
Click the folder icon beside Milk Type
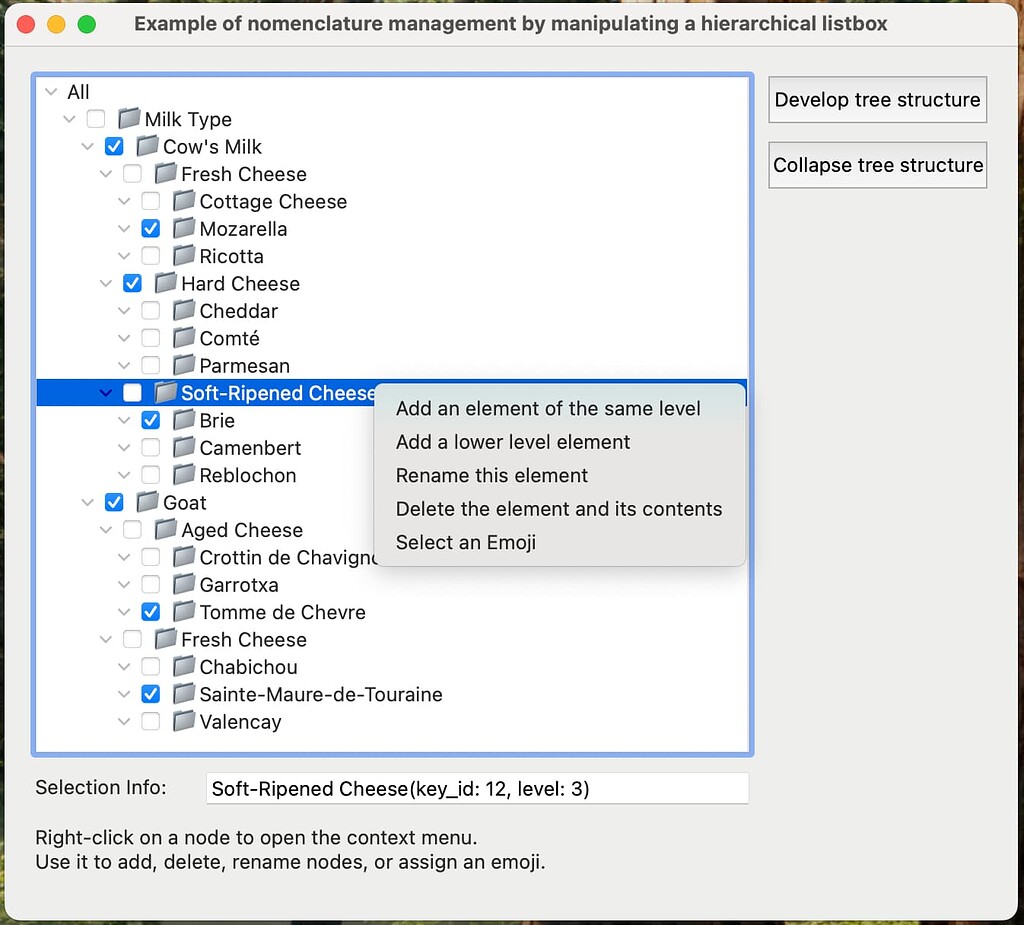tap(130, 118)
